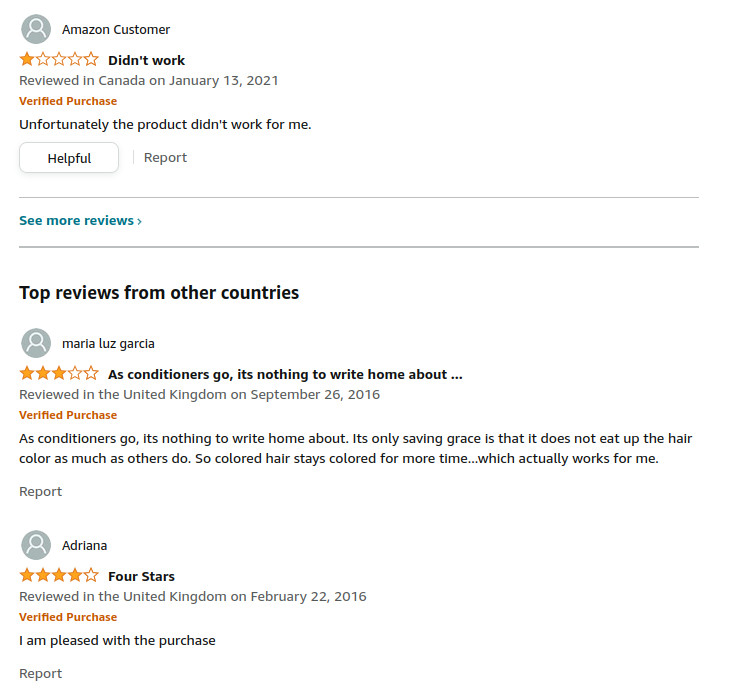Click the Amazon Customer avatar icon
744x688 pixels.
(36, 29)
